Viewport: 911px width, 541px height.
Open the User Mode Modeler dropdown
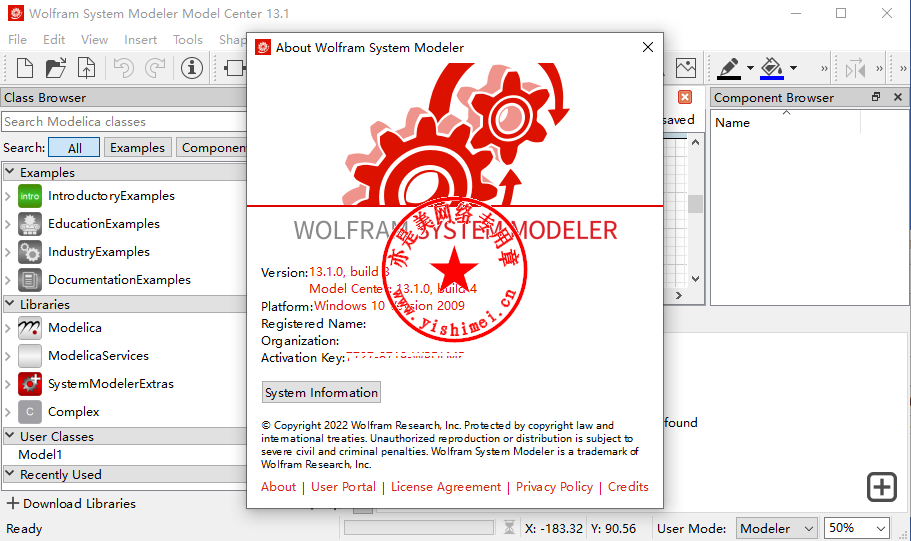click(777, 528)
